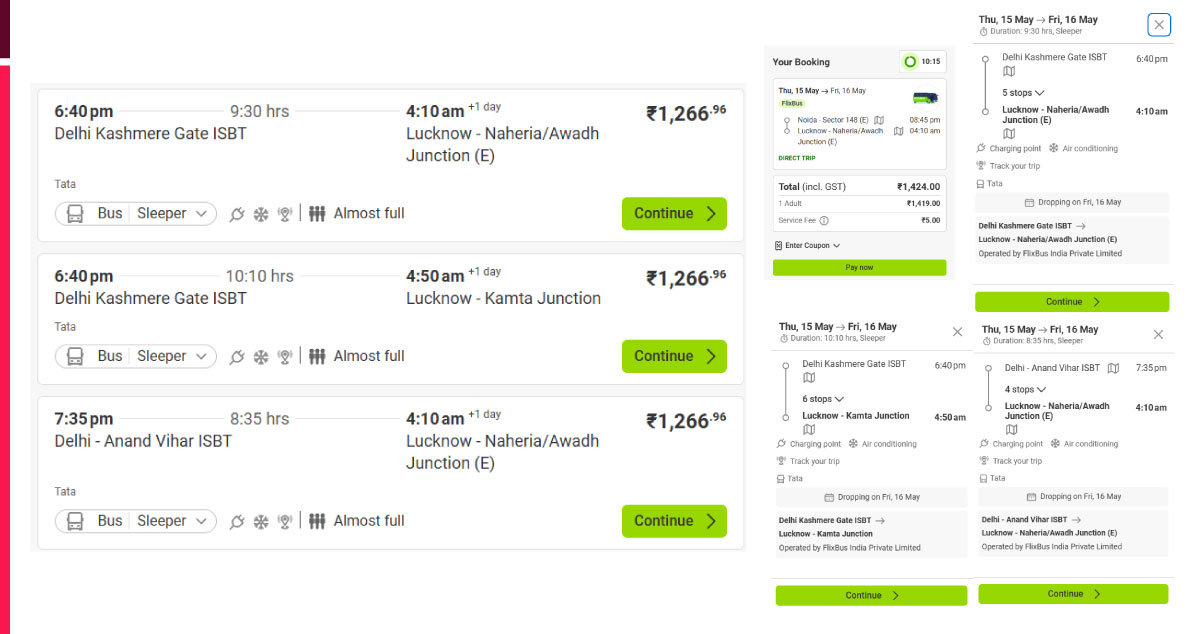Close the 8:35 hrs trip details panel
Viewport: 1202px width, 634px height.
(x=1158, y=334)
